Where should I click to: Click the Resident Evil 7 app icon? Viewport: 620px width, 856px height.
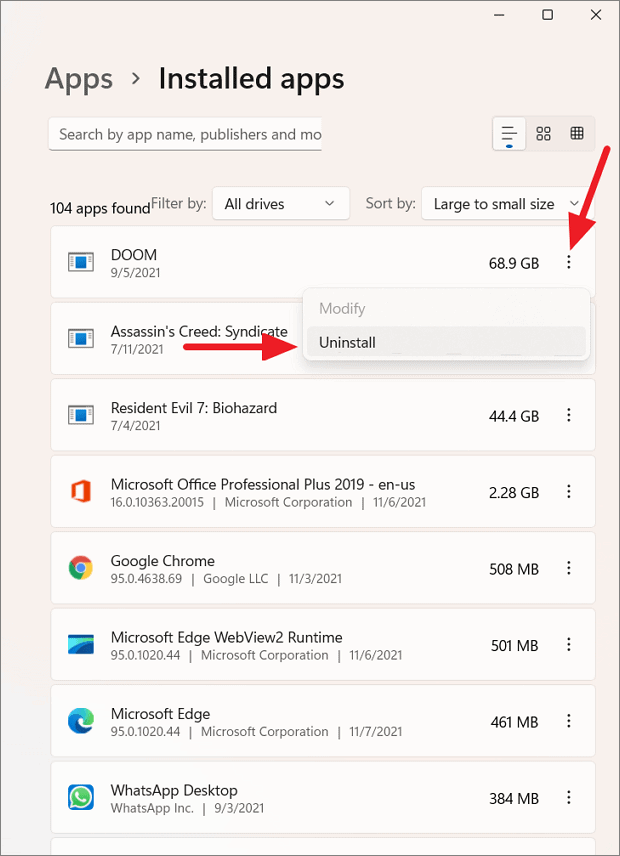pos(81,415)
